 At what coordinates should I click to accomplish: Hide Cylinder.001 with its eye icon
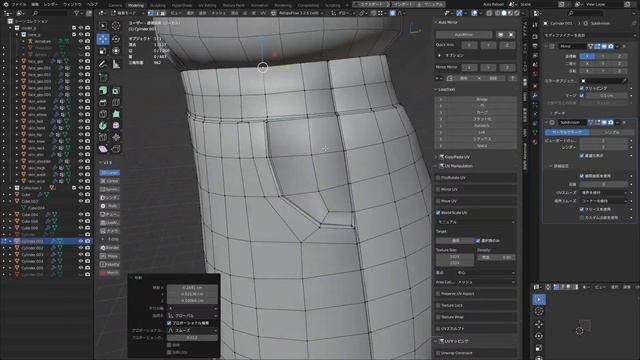tap(80, 241)
